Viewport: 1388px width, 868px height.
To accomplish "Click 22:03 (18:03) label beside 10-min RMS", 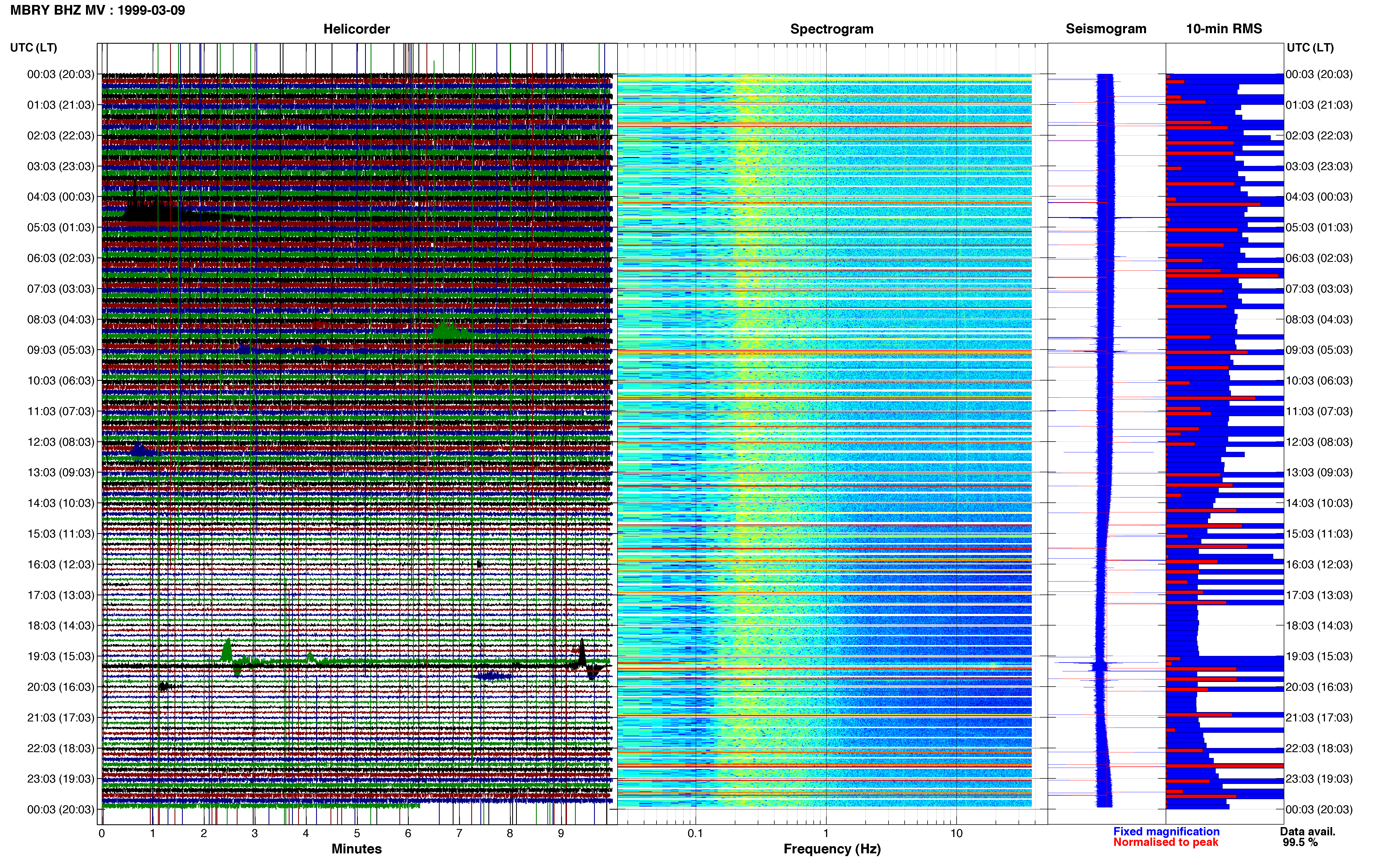I will pyautogui.click(x=1319, y=748).
